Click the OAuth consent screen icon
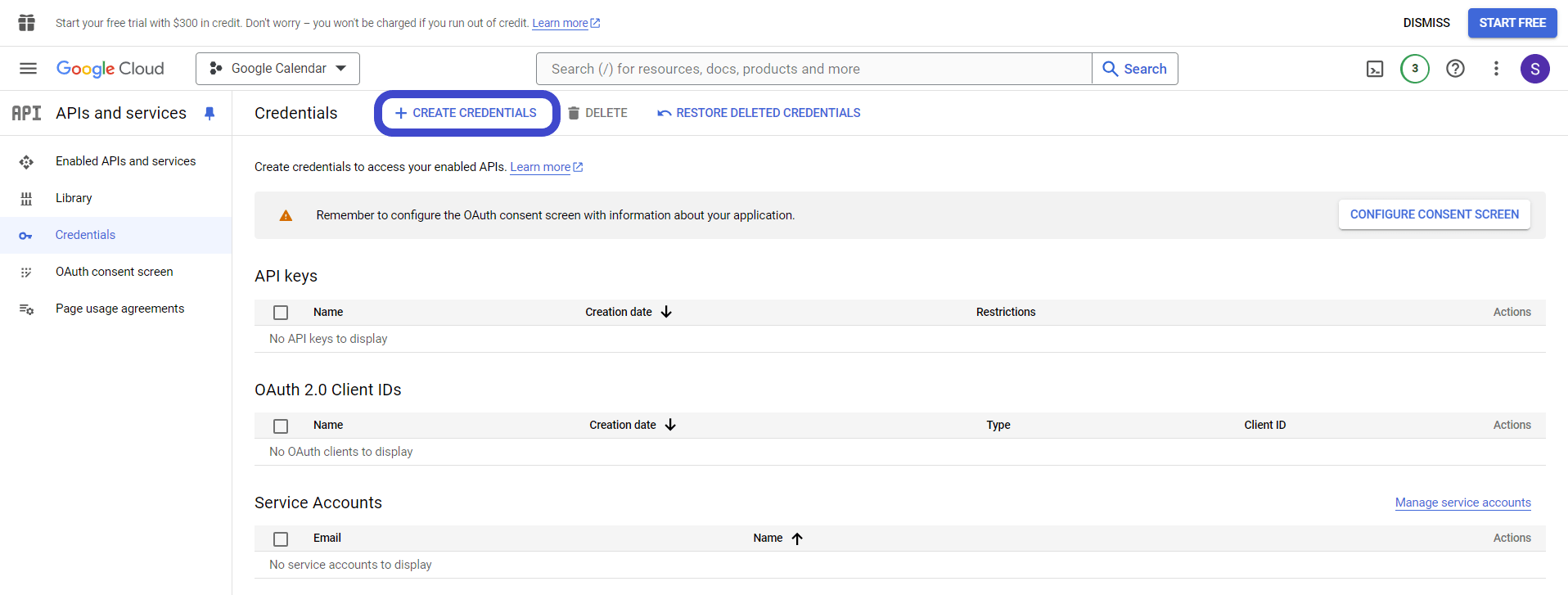Screen dimensions: 1568x595 tap(26, 273)
